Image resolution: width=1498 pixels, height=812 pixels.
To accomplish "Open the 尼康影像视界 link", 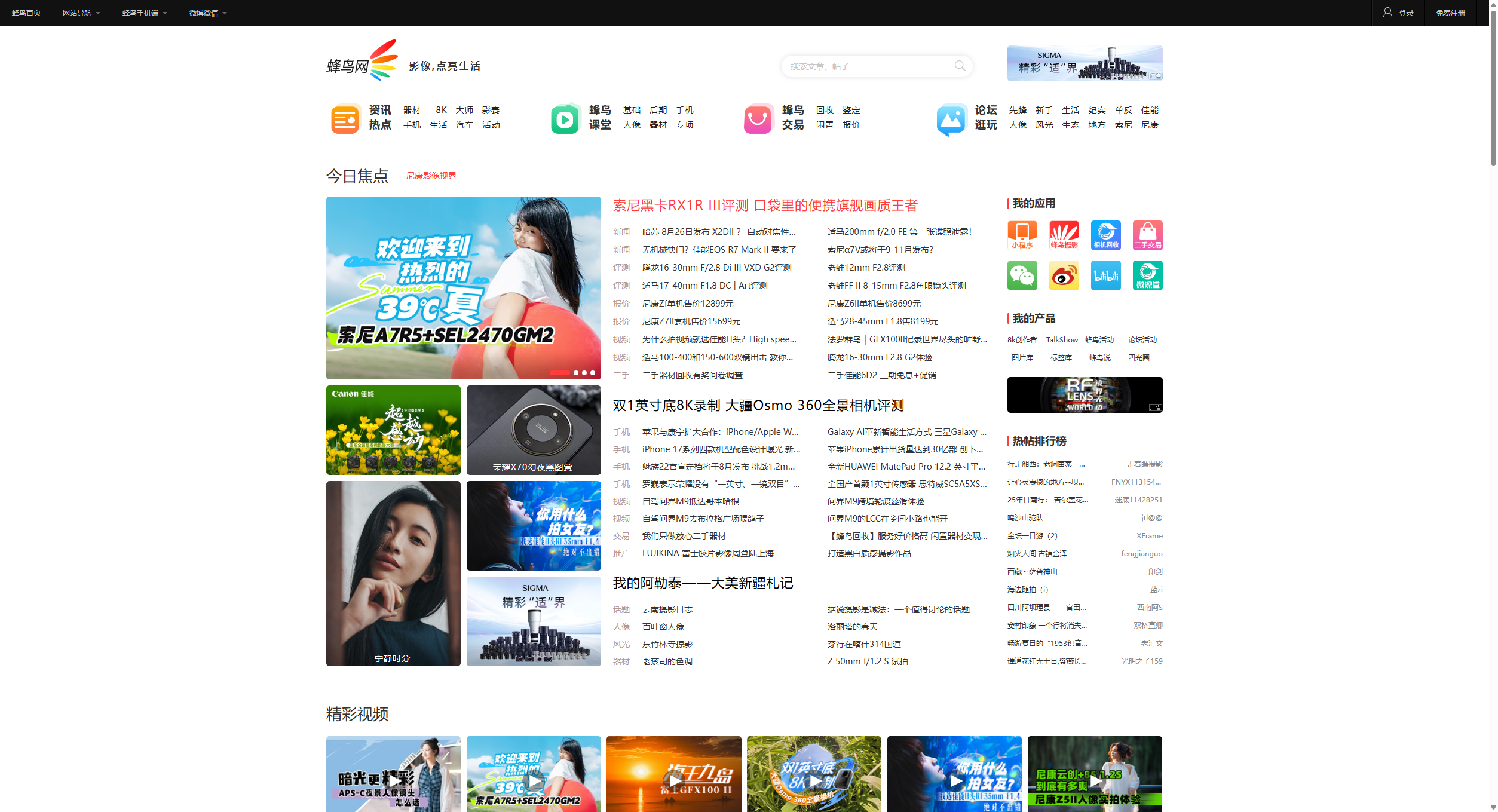I will click(431, 176).
